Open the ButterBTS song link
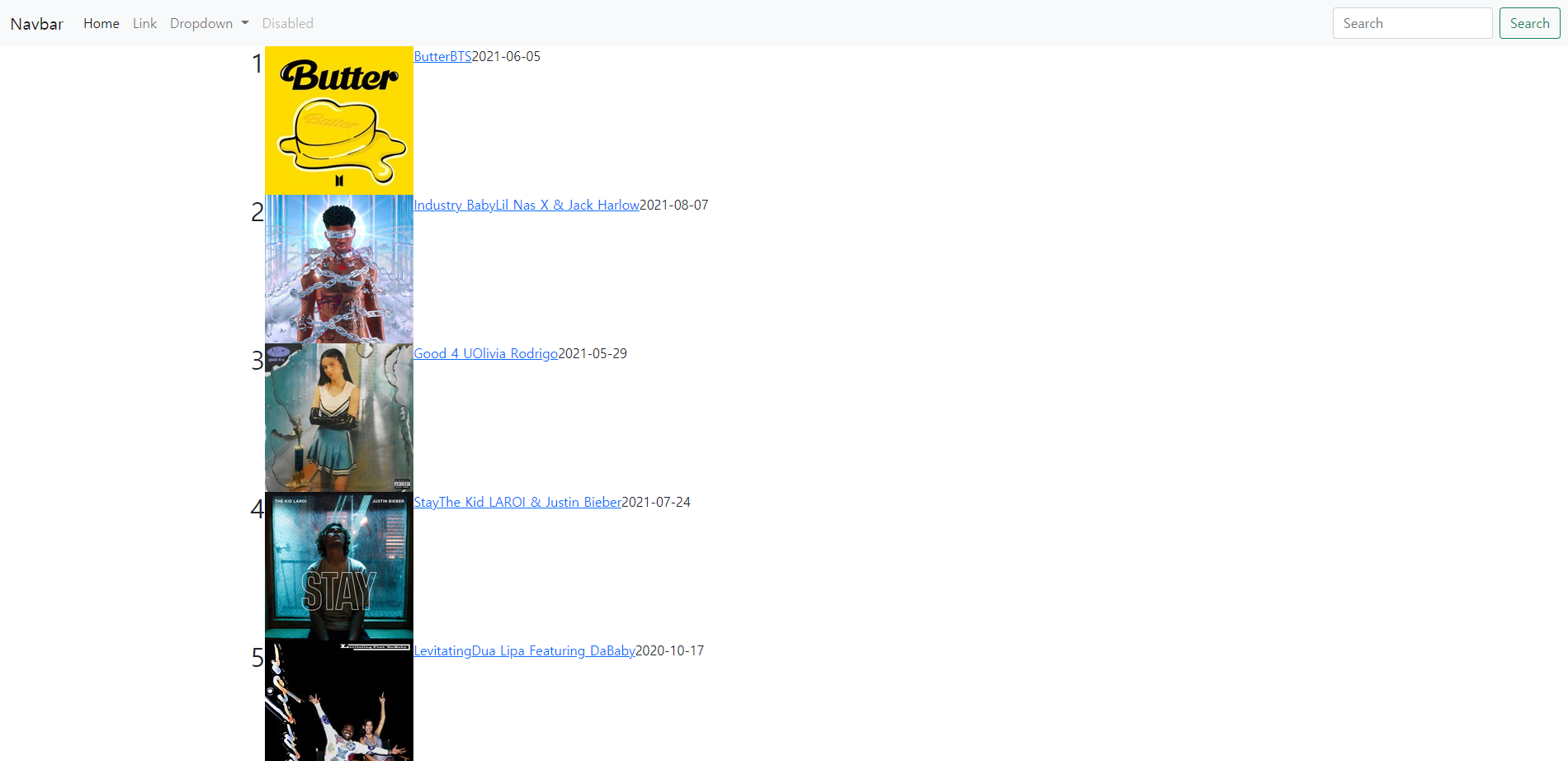Image resolution: width=1568 pixels, height=761 pixels. (442, 56)
